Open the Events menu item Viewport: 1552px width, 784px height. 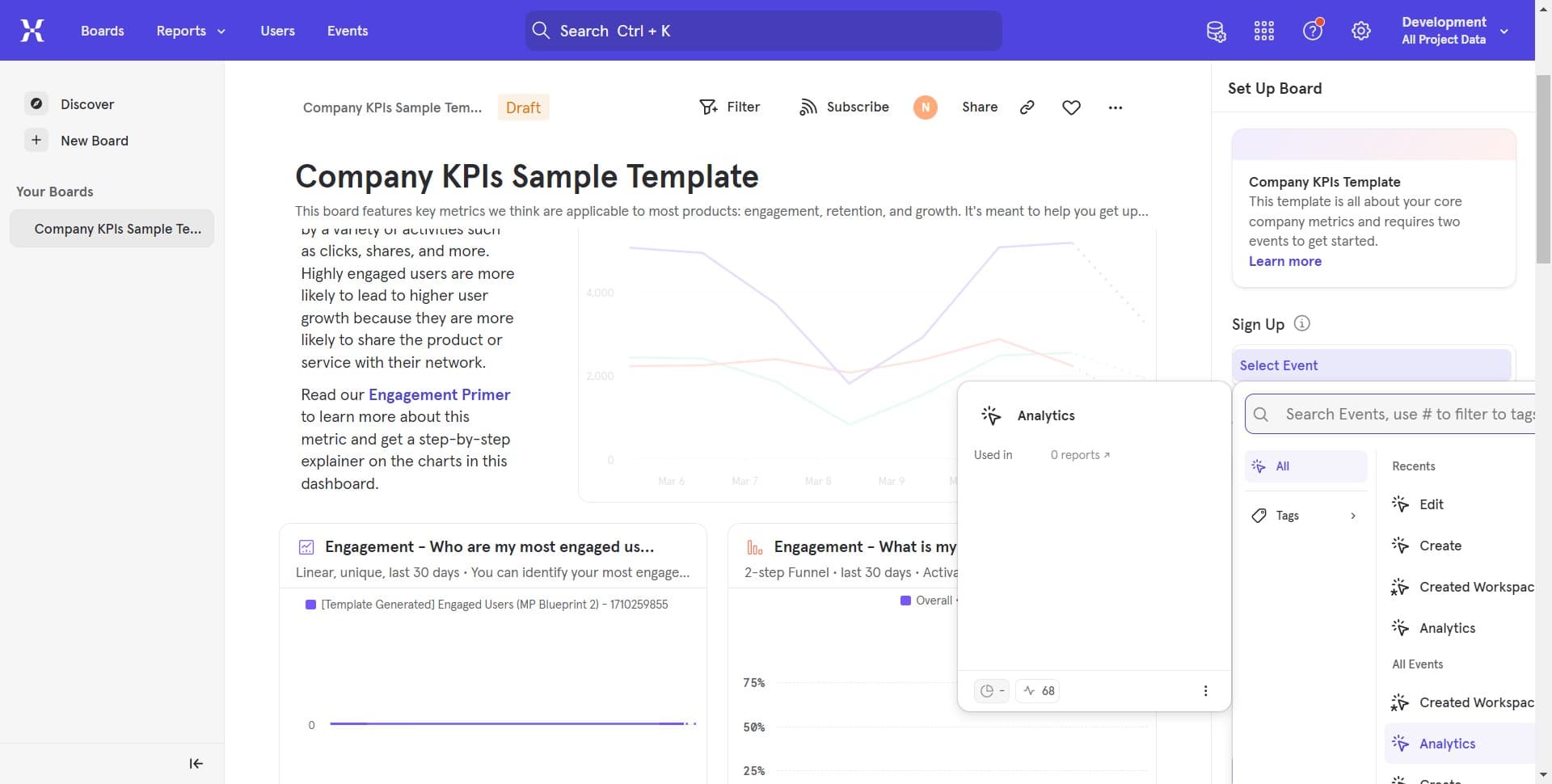pos(348,31)
